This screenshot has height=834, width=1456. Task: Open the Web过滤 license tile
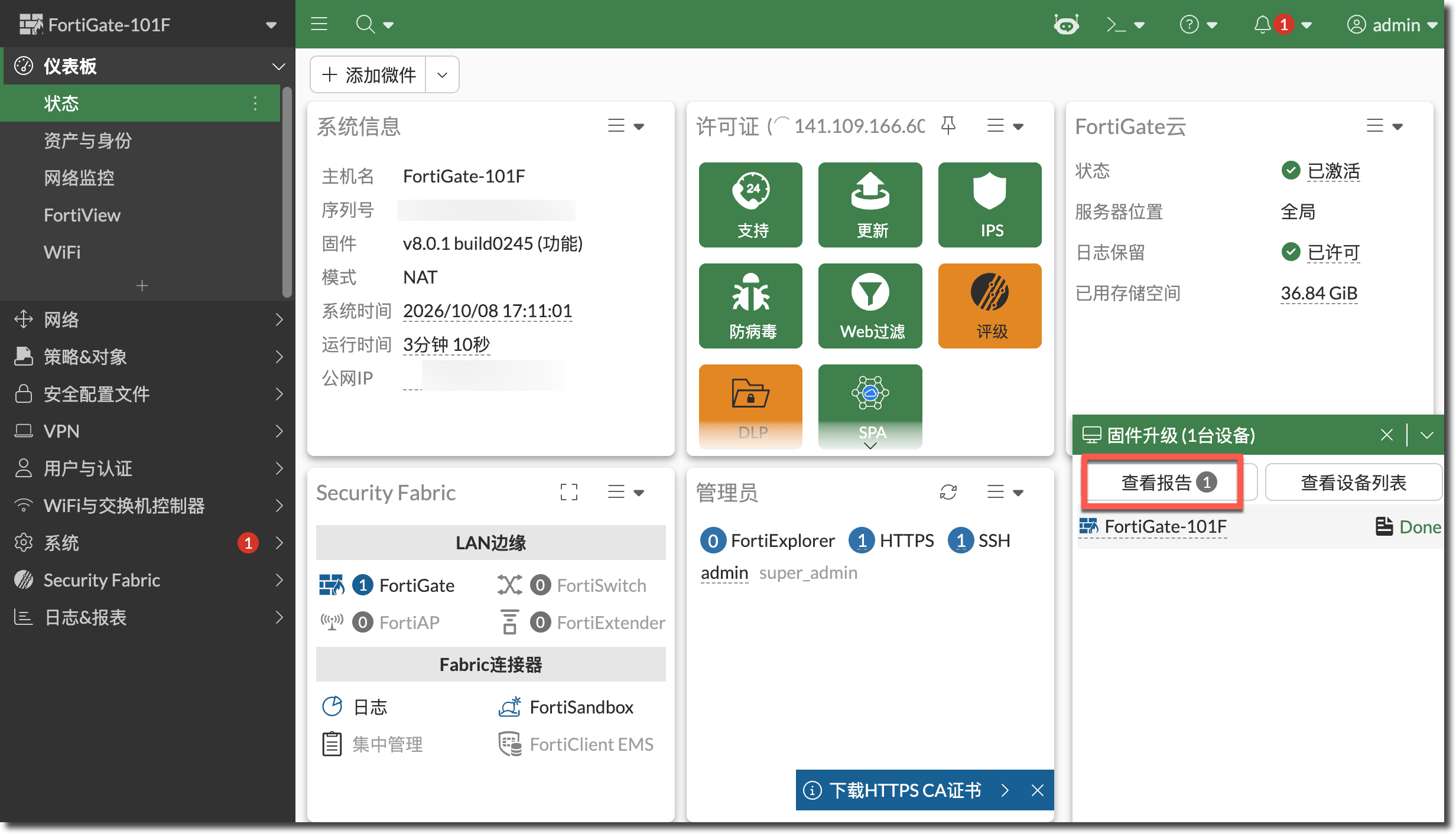[x=870, y=305]
